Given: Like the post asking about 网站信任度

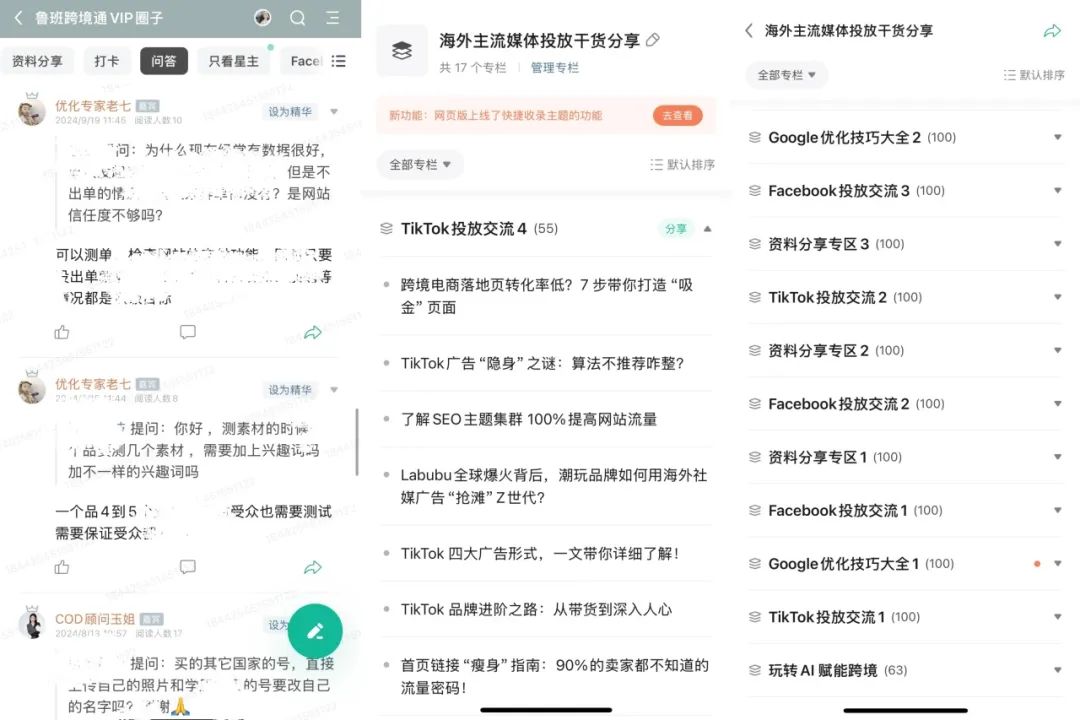Looking at the screenshot, I should [62, 332].
